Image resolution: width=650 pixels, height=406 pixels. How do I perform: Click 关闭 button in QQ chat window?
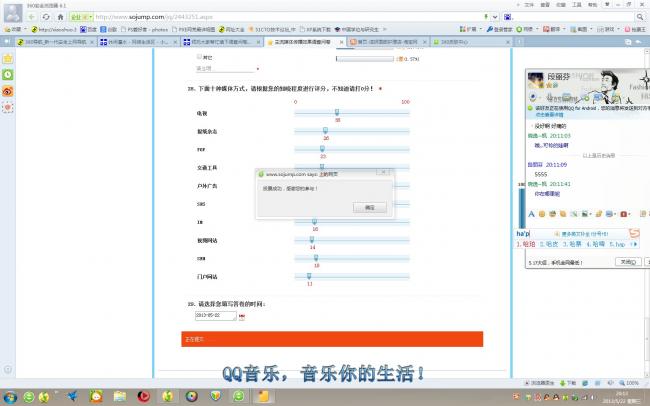point(628,262)
